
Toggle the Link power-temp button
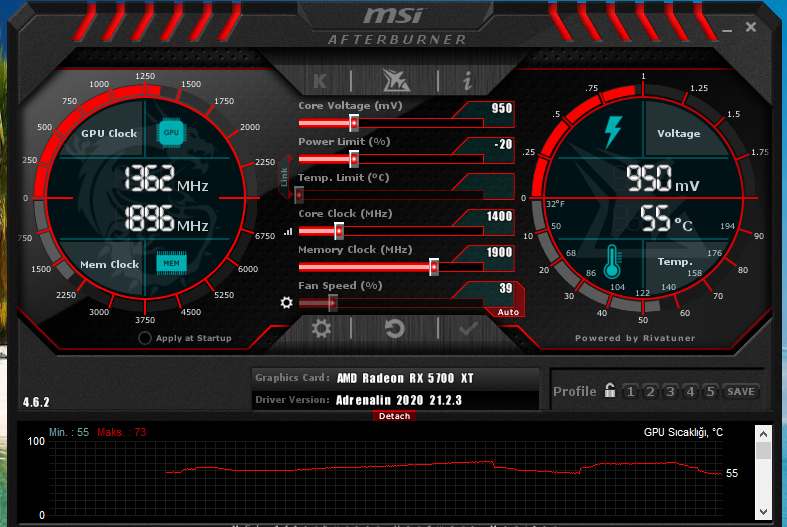click(x=285, y=177)
